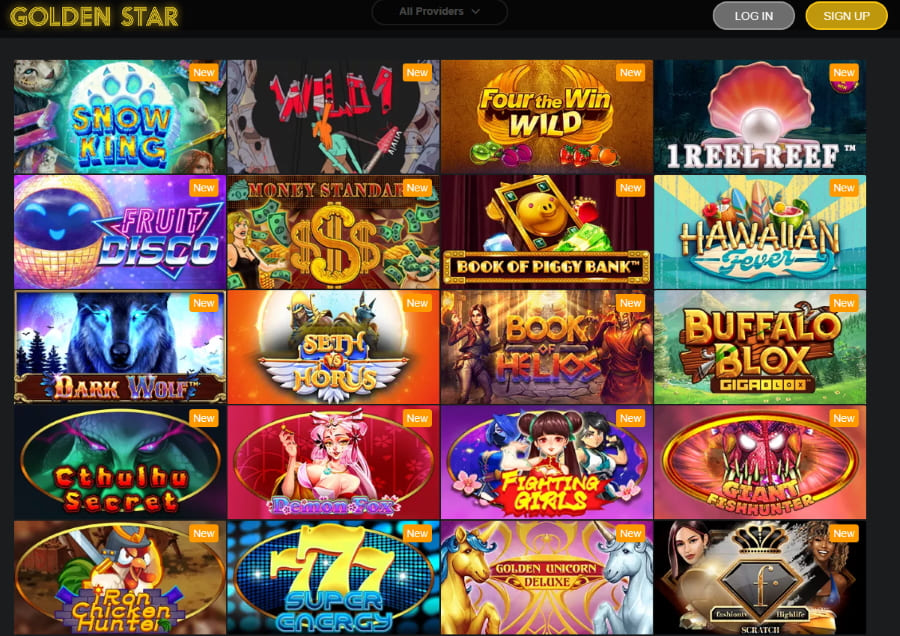The image size is (900, 636).
Task: Select the Fruit Disco game tile
Action: 120,232
